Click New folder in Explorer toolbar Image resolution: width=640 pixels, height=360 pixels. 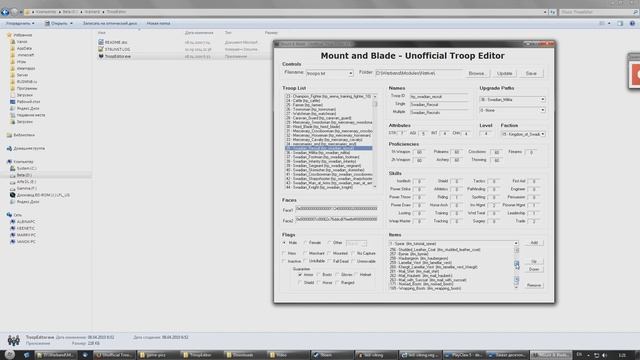[158, 23]
